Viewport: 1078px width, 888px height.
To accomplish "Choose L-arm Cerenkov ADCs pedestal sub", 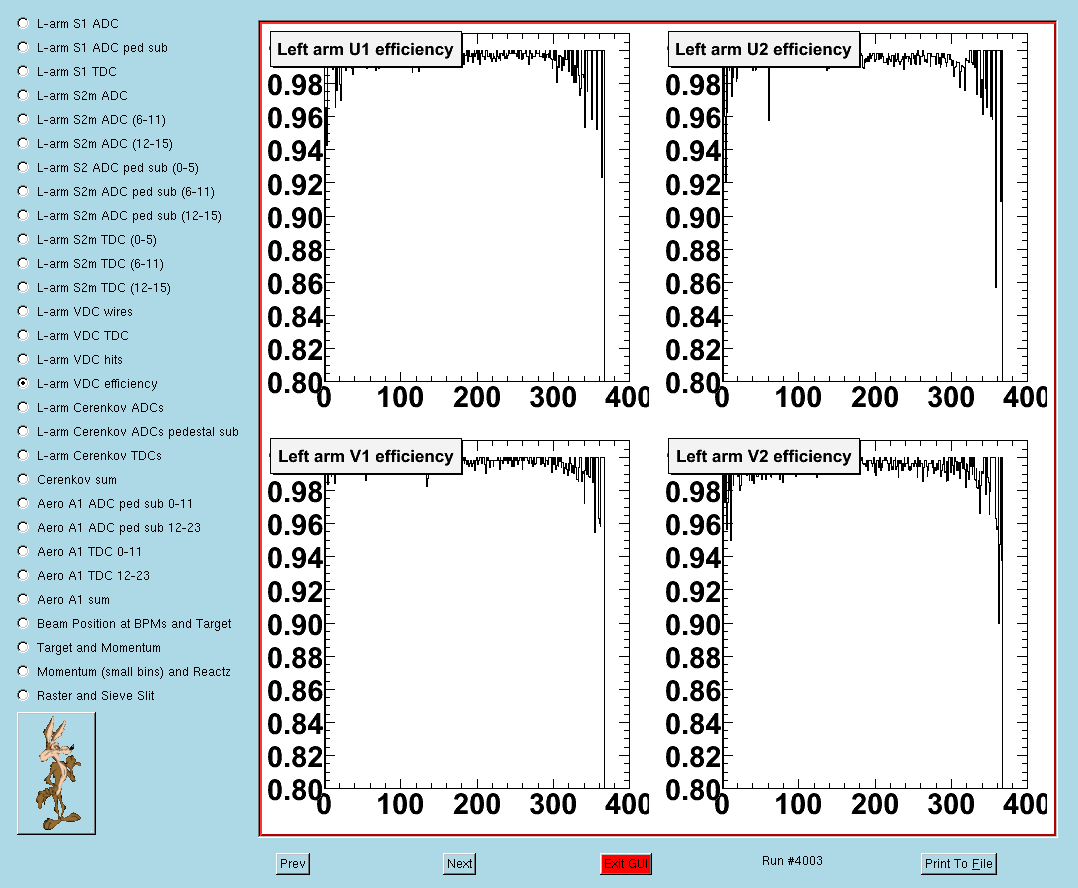I will (x=23, y=432).
